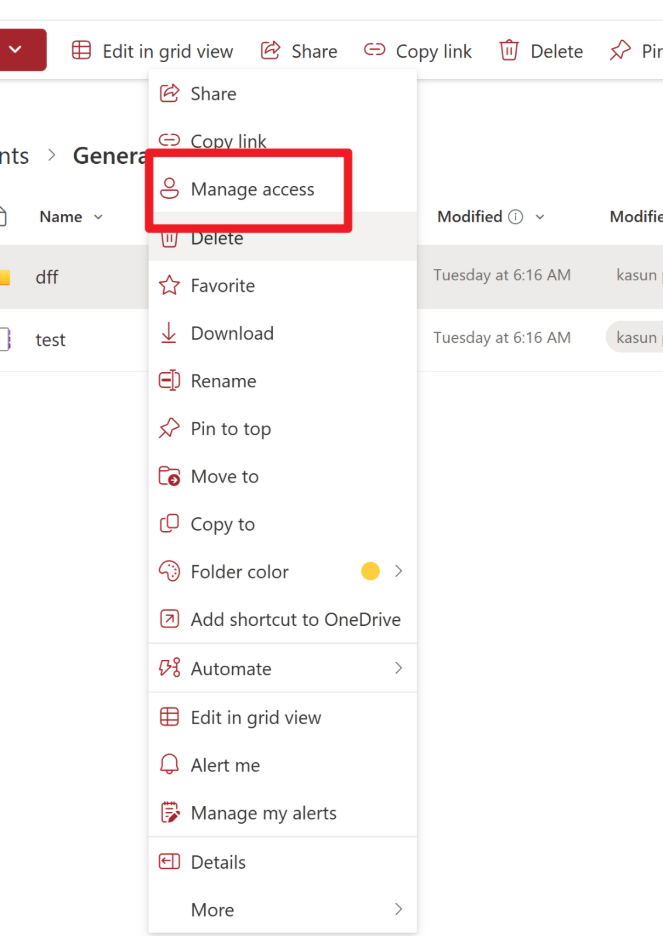Click the yellow folder icon of dff

(x=5, y=278)
